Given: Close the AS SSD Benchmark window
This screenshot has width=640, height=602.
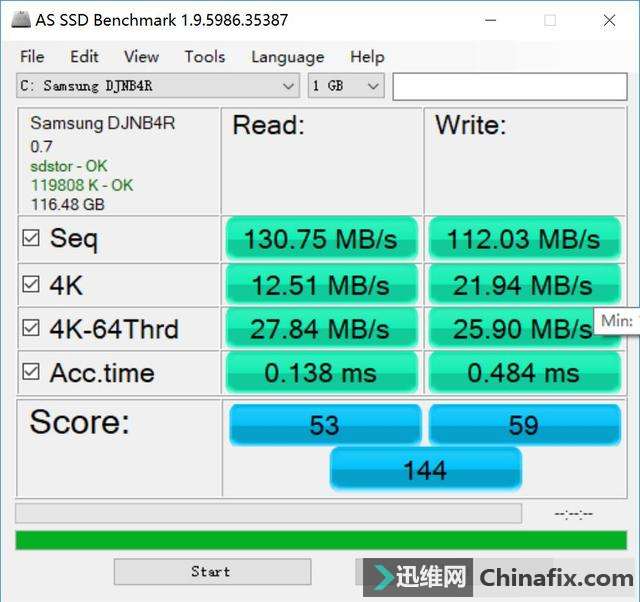Looking at the screenshot, I should pyautogui.click(x=609, y=20).
